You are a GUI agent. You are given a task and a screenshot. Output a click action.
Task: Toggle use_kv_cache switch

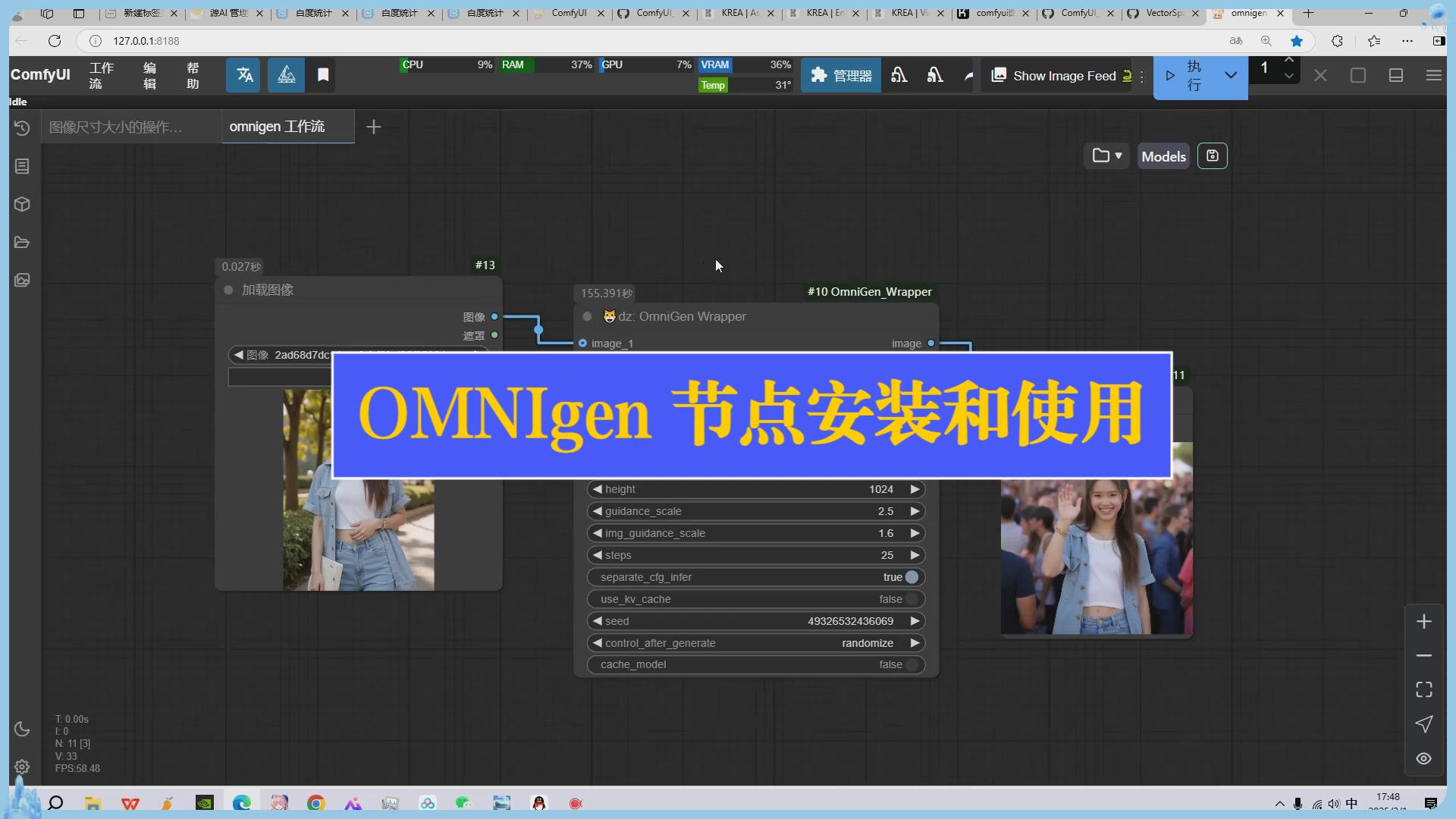pyautogui.click(x=912, y=599)
